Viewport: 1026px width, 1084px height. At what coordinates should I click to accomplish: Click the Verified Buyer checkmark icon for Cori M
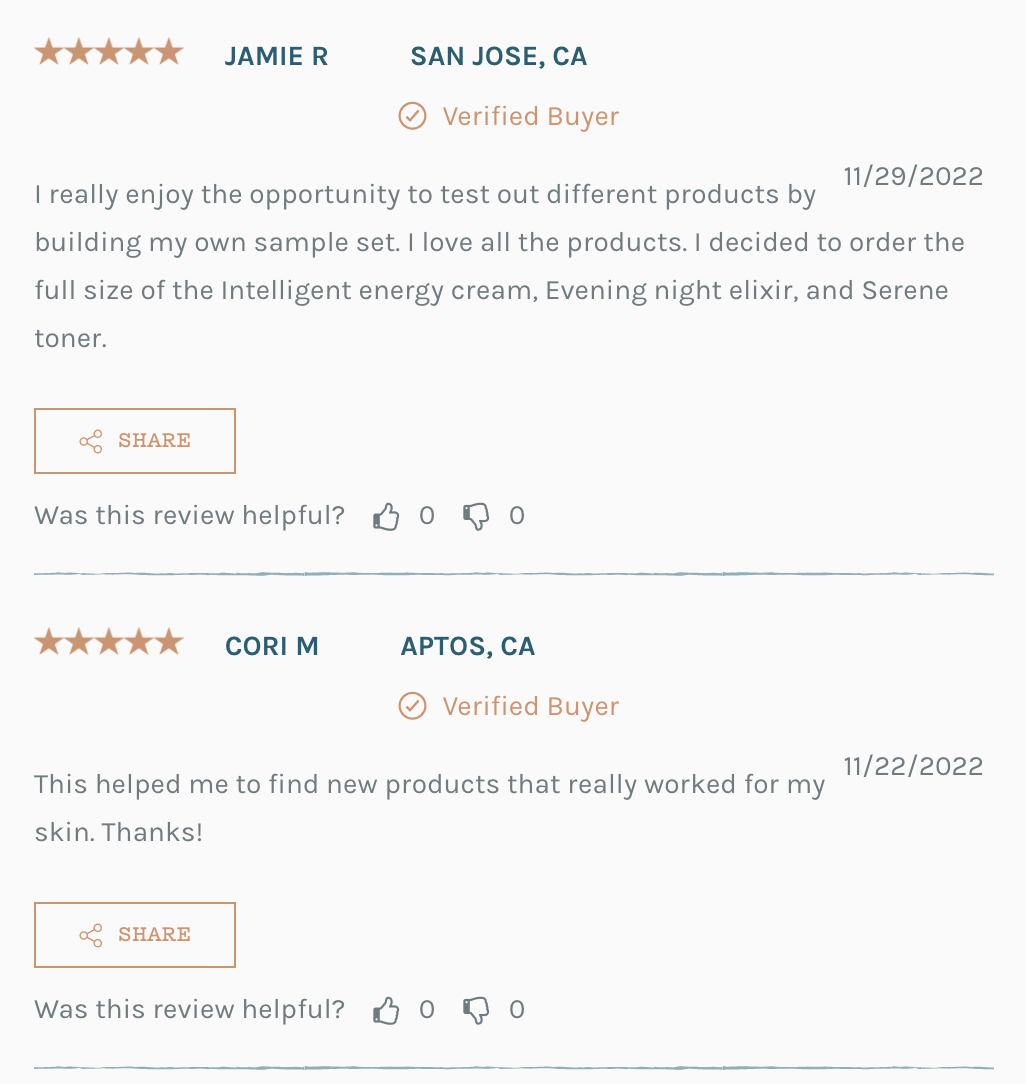pos(412,707)
